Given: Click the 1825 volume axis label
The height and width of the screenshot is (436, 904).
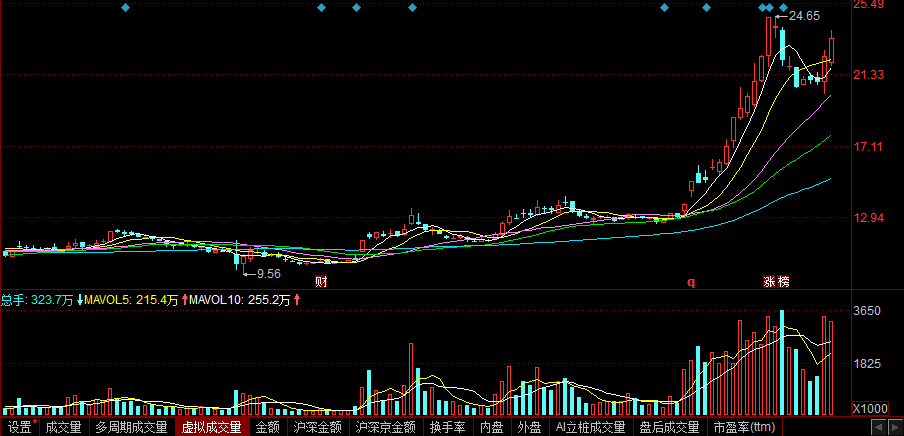Looking at the screenshot, I should tap(867, 364).
